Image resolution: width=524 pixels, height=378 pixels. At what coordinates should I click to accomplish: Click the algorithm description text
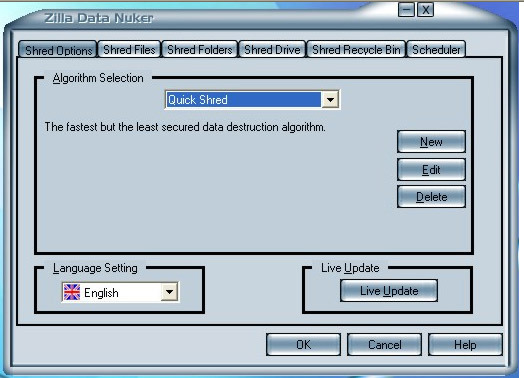coord(185,127)
